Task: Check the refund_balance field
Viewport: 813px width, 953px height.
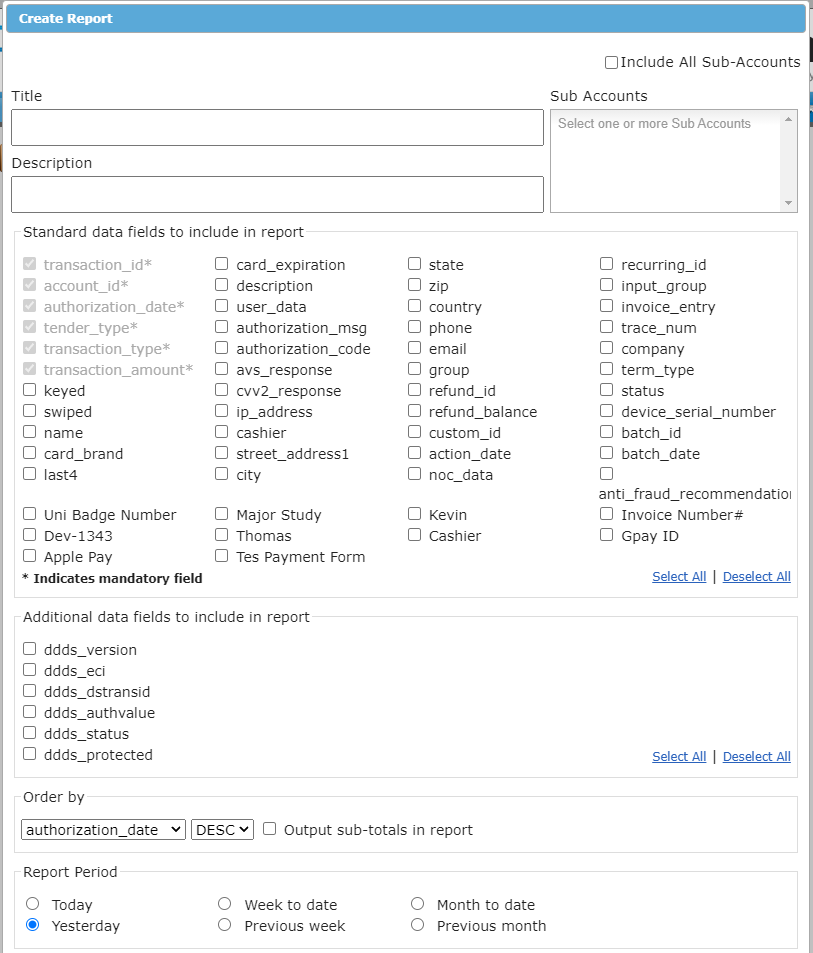Action: click(414, 411)
